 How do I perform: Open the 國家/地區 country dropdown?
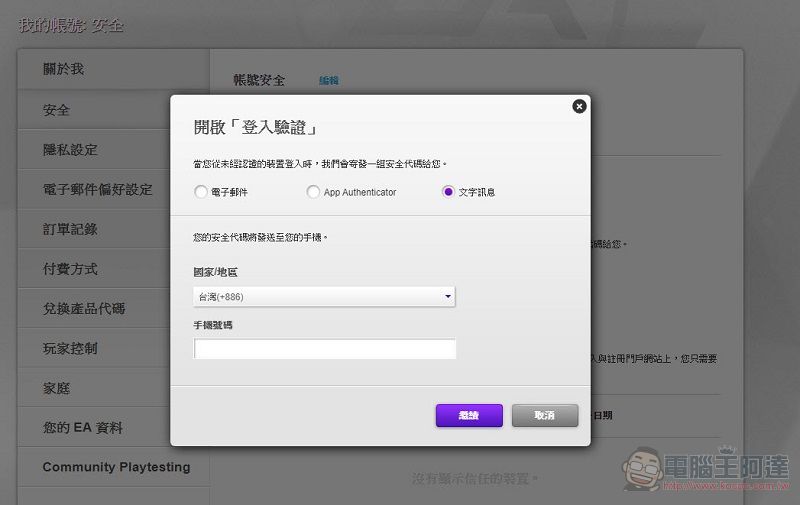coord(324,296)
